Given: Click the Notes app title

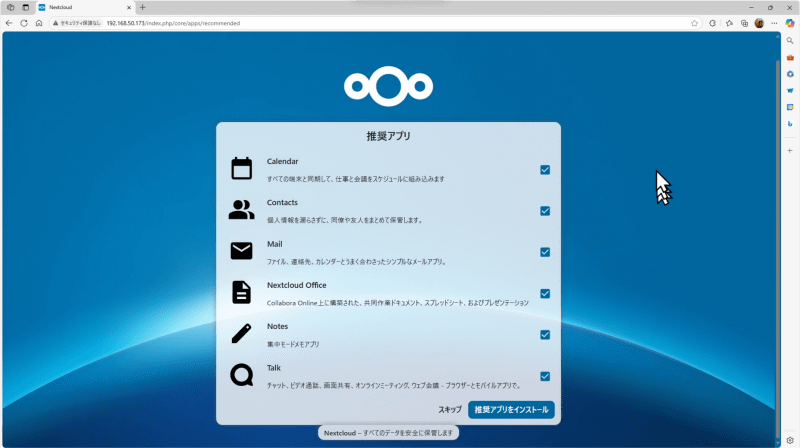Looking at the screenshot, I should click(x=278, y=327).
